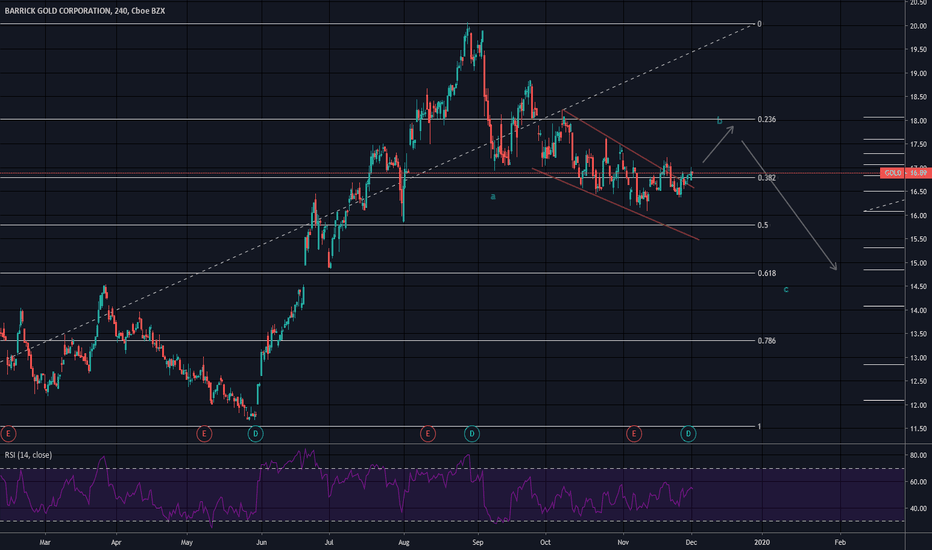Click the Jun label on time axis
This screenshot has width=932, height=550.
point(261,542)
